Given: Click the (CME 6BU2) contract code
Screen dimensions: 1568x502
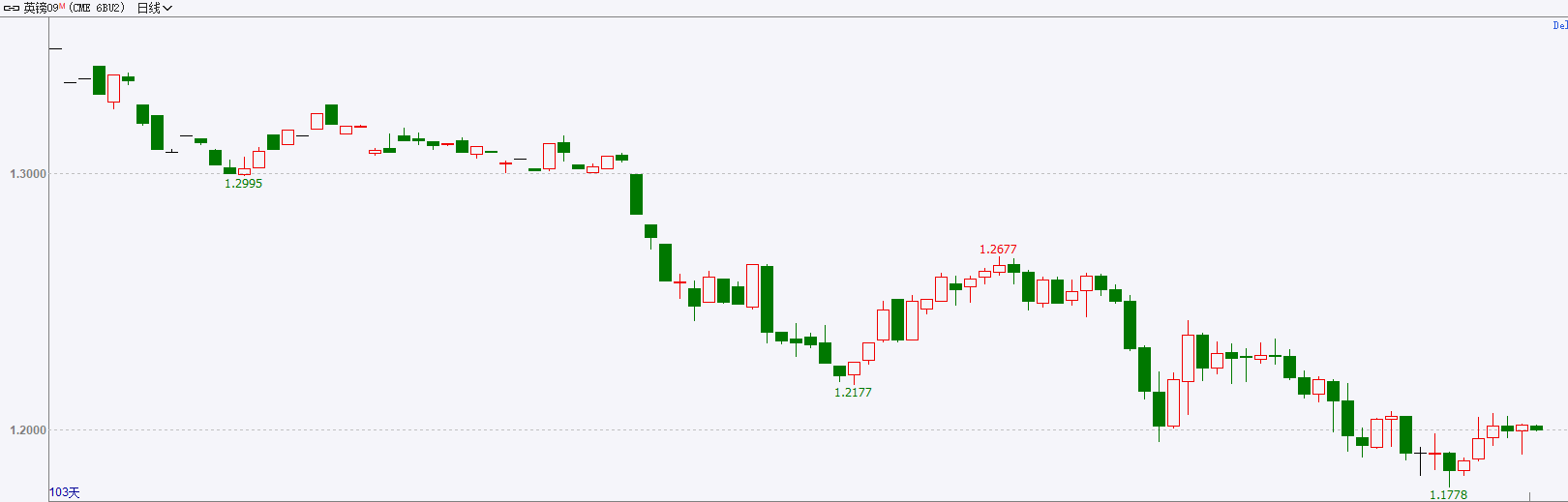Looking at the screenshot, I should coord(97,8).
